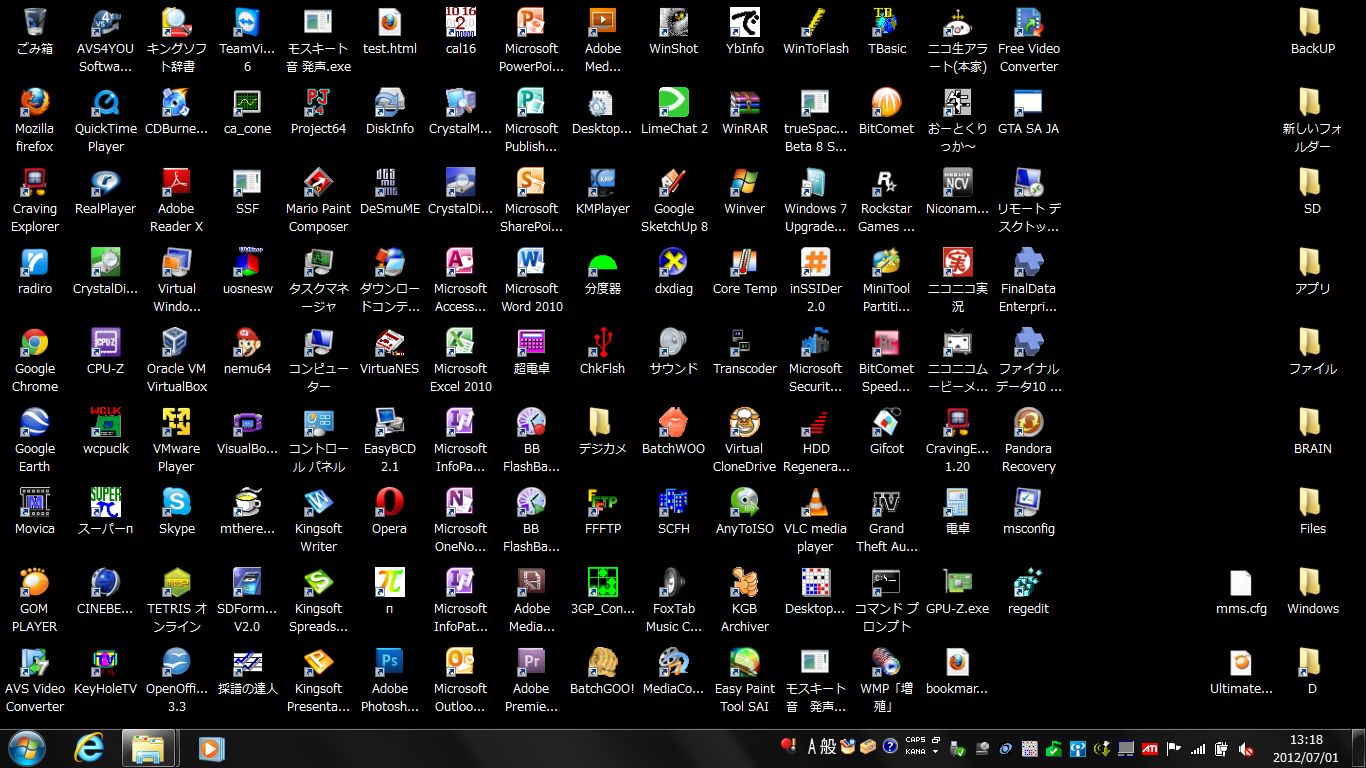Open the コントロール パネル icon
The width and height of the screenshot is (1366, 768).
(318, 440)
